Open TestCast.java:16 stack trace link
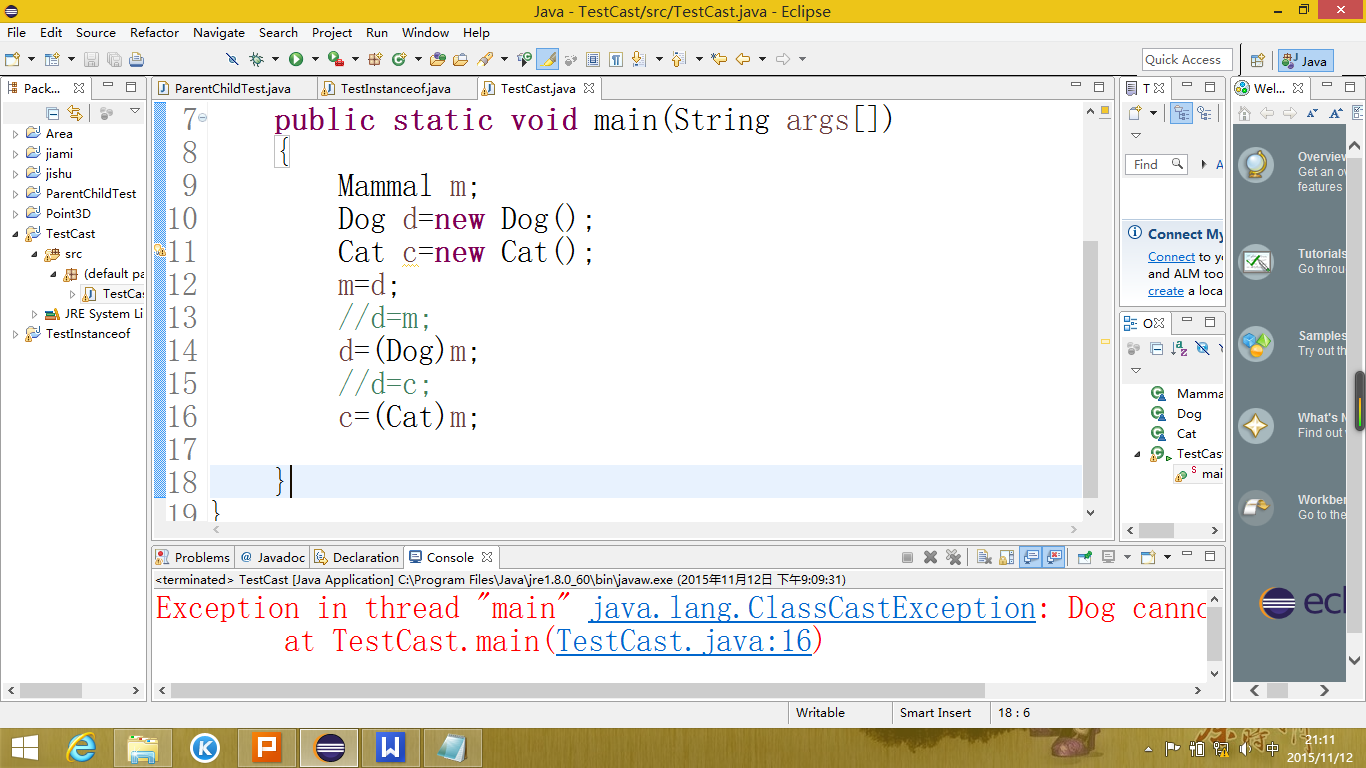Image resolution: width=1366 pixels, height=768 pixels. tap(684, 641)
